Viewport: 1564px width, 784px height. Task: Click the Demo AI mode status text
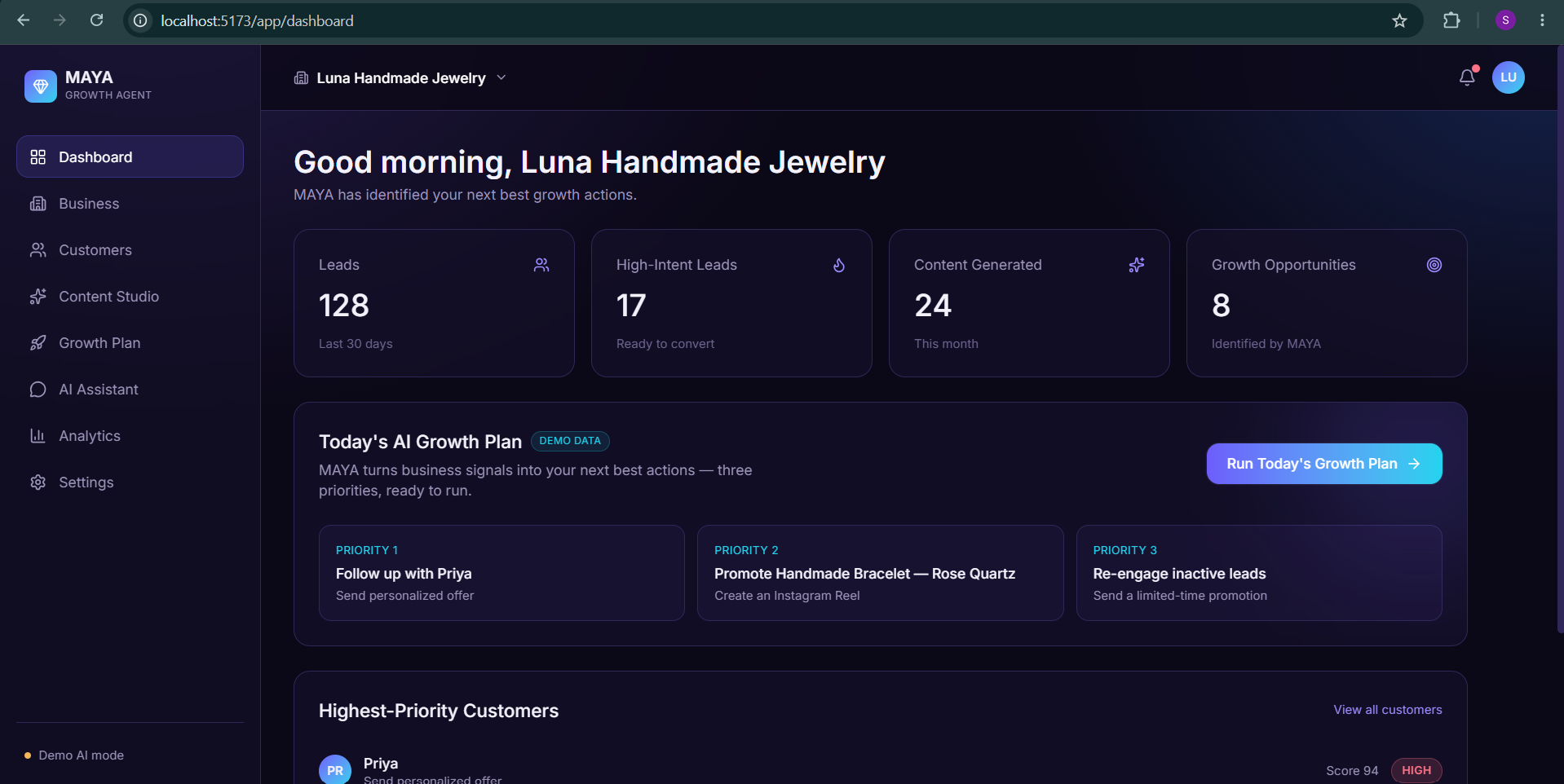pos(82,755)
